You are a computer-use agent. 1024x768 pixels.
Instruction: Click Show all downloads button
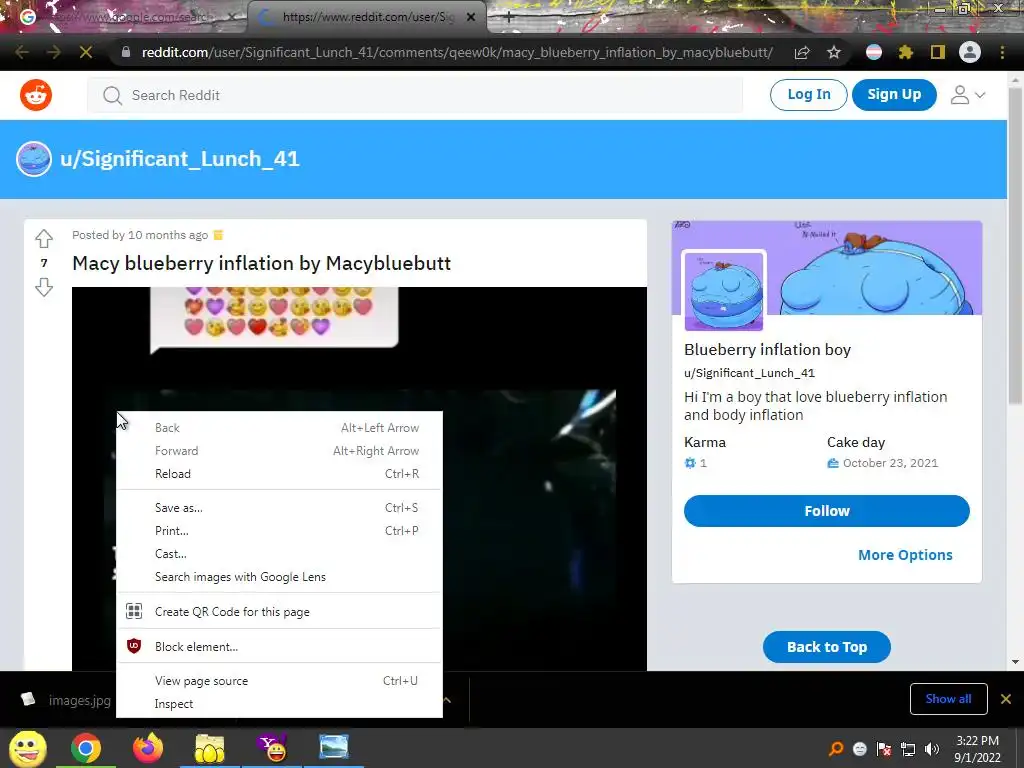pyautogui.click(x=948, y=699)
